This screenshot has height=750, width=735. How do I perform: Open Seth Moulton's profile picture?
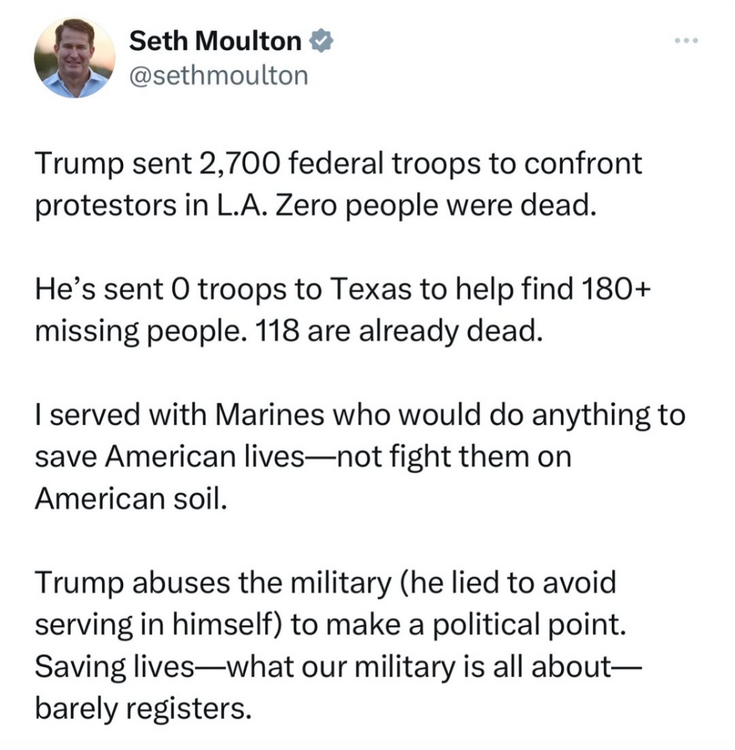coord(74,58)
